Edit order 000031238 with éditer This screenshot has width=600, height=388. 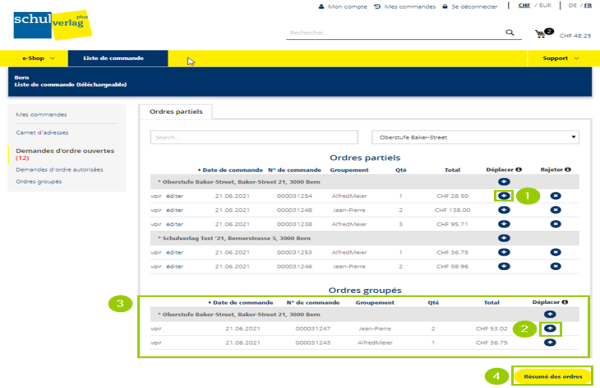pyautogui.click(x=174, y=224)
